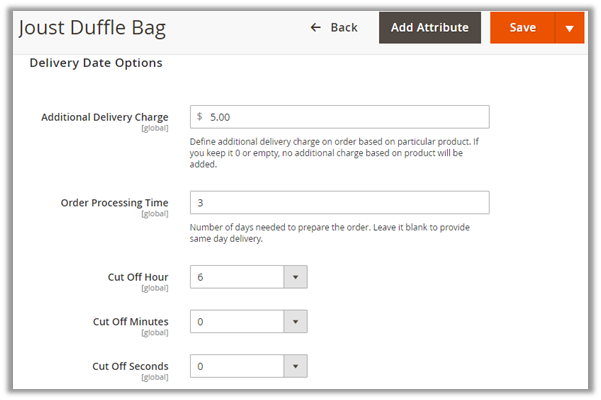
Task: Focus the Order Processing Time field
Action: pos(339,203)
